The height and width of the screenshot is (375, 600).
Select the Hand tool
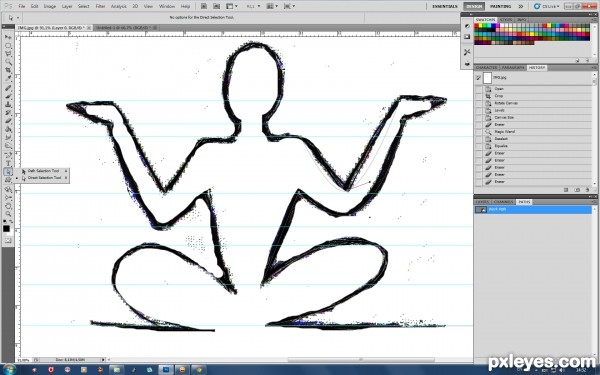8,206
